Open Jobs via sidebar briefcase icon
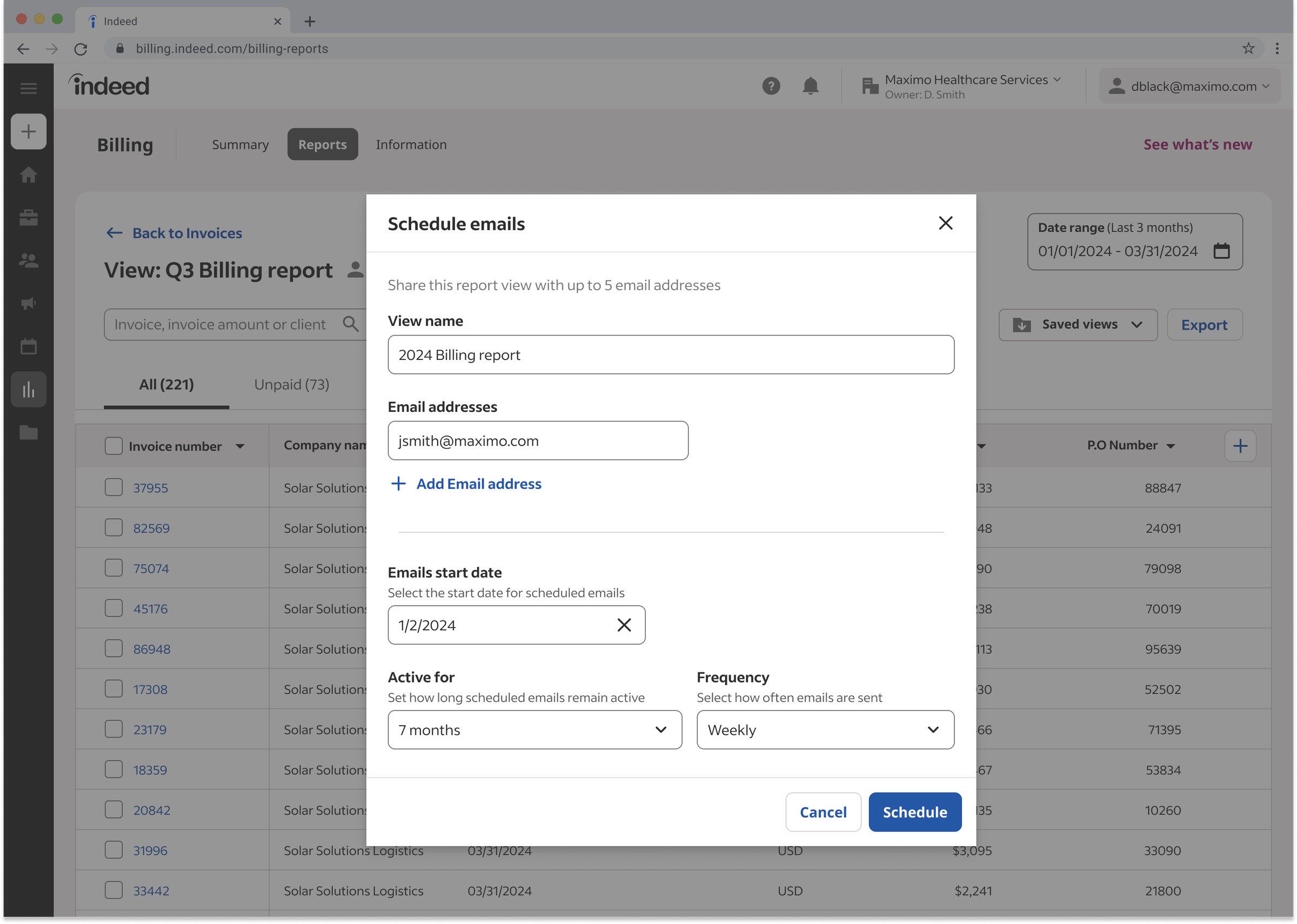Viewport: 1297px width, 924px height. (29, 217)
